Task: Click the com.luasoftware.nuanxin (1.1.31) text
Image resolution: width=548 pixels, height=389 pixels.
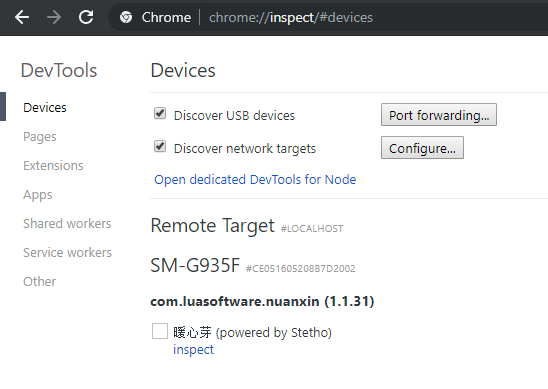Action: coord(262,302)
